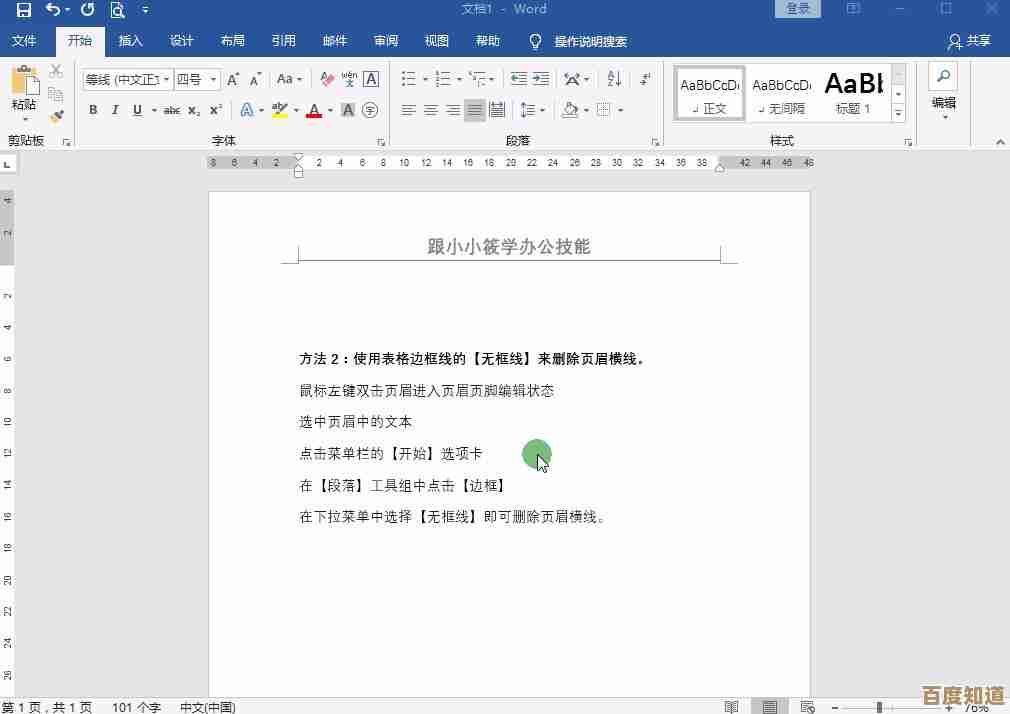
Task: Click the zoom slider in status bar
Action: [x=880, y=707]
